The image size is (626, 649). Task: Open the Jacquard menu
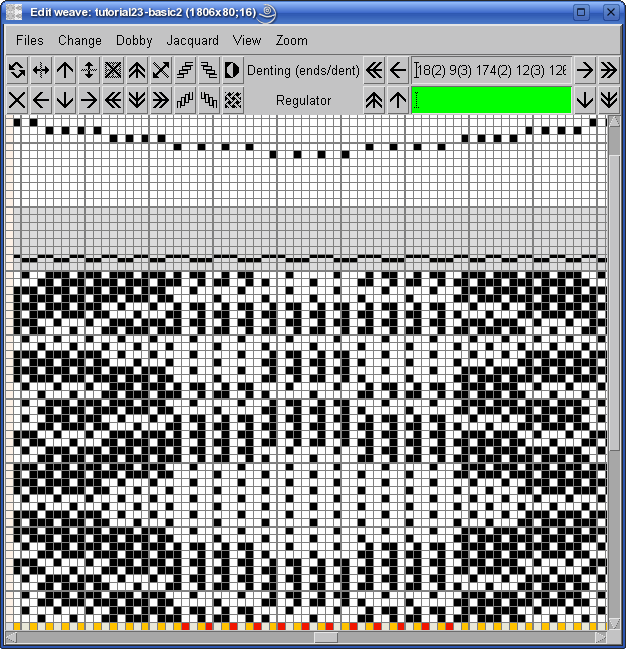pyautogui.click(x=192, y=41)
